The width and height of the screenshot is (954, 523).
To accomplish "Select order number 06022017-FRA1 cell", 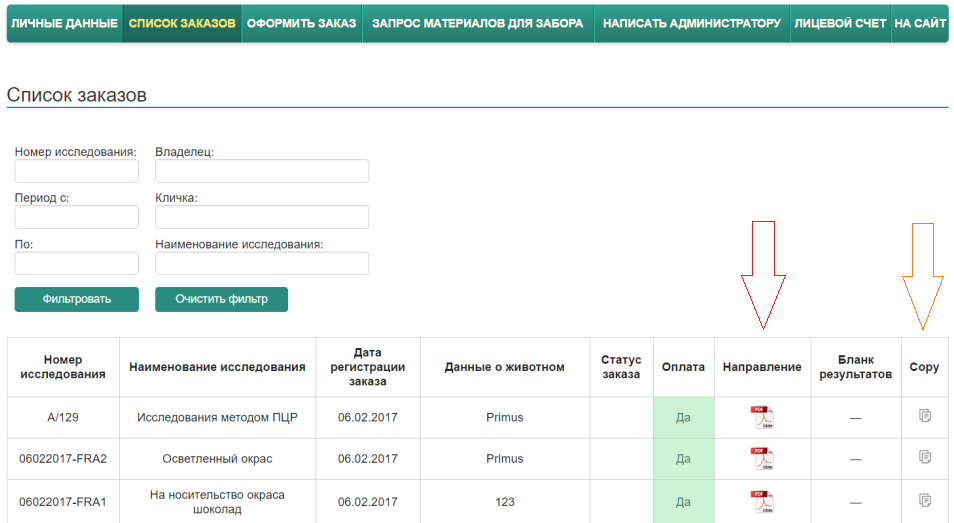I will click(63, 502).
